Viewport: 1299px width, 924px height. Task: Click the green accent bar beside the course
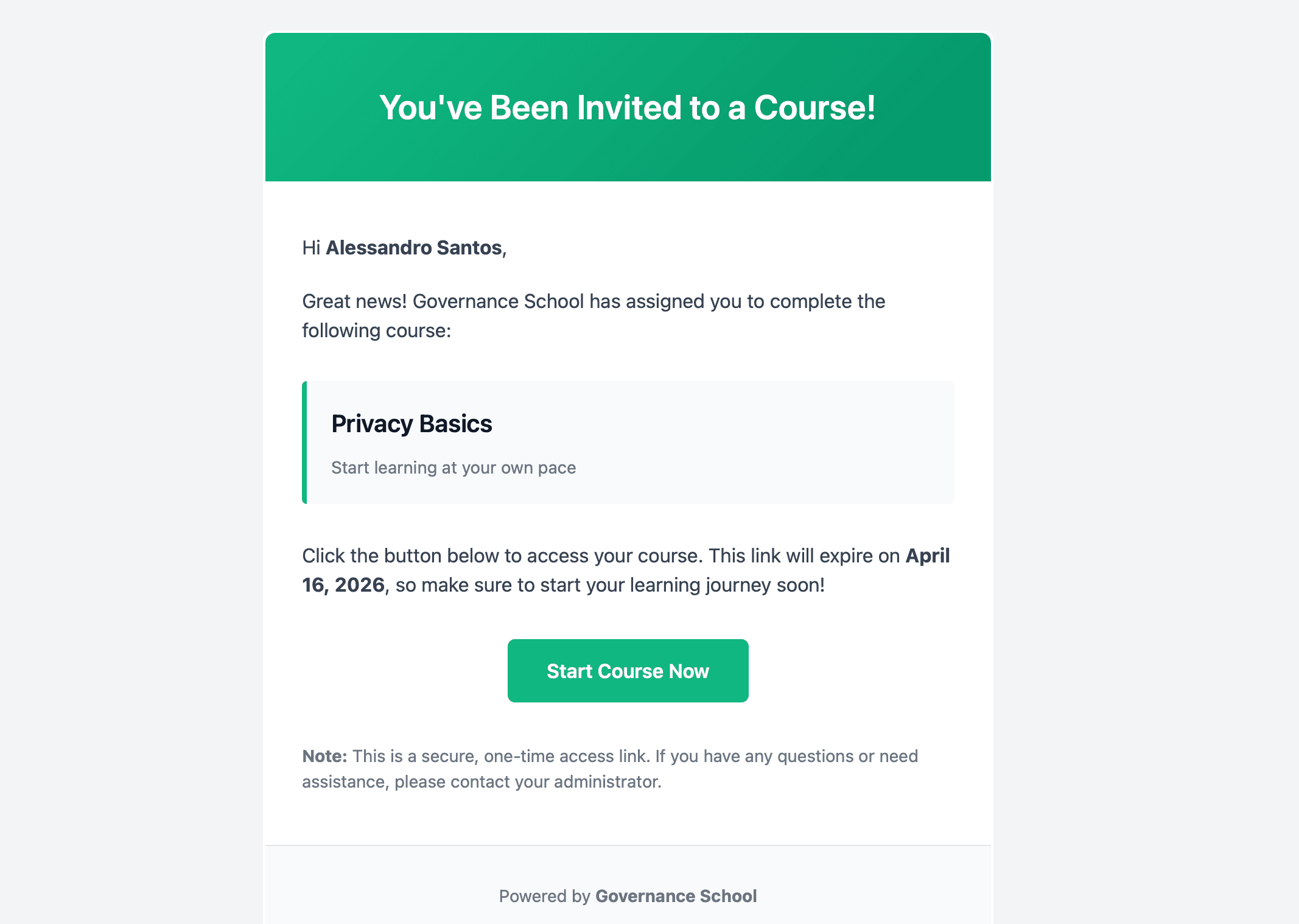click(x=304, y=441)
